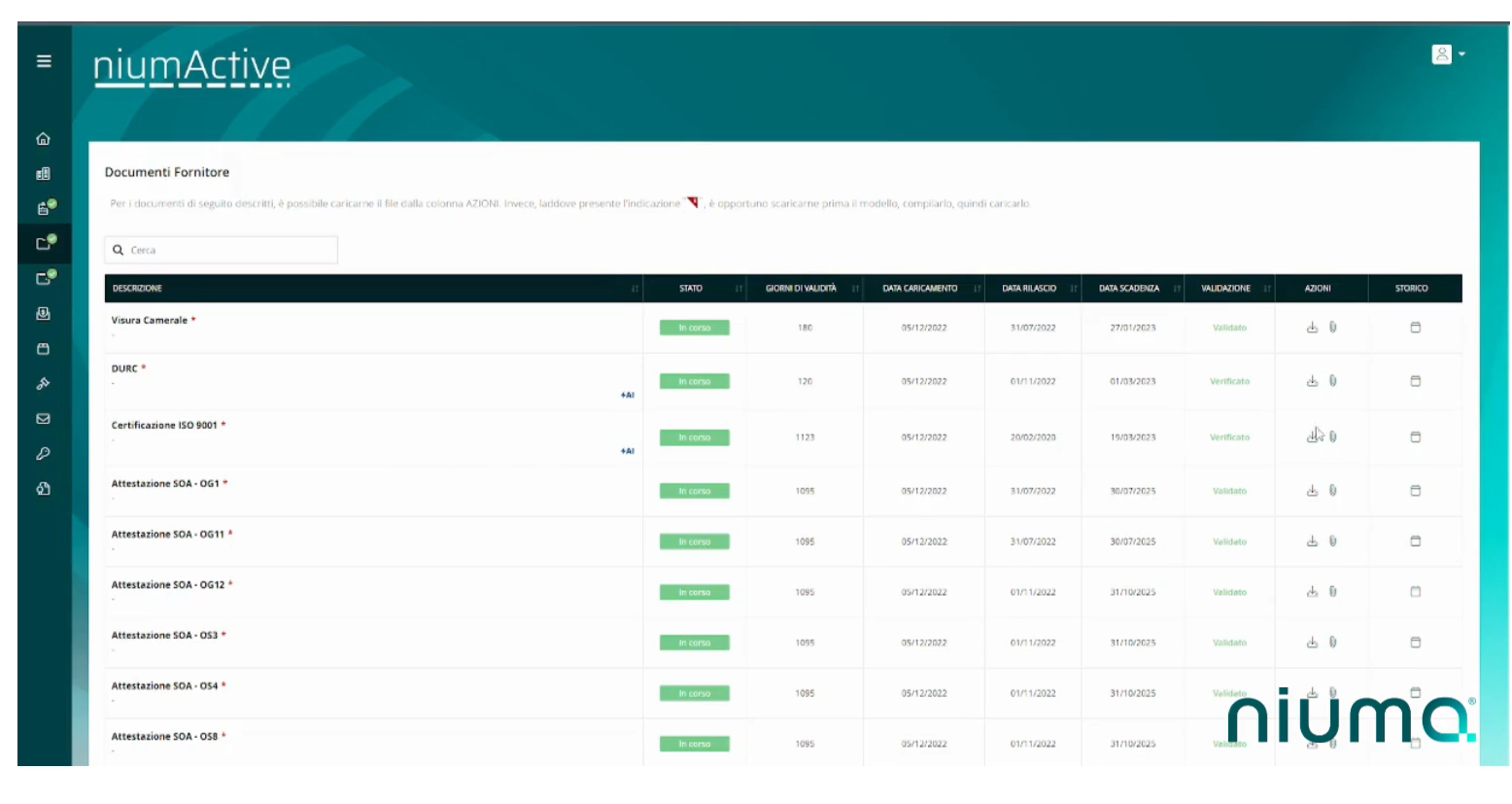Attach a file to Visura Camerale

1332,328
